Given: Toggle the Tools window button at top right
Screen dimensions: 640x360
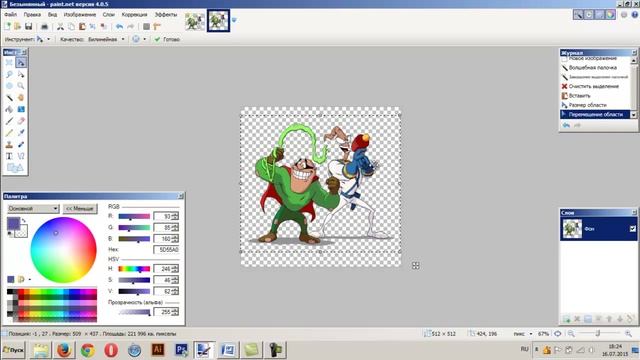Looking at the screenshot, I should click(578, 15).
